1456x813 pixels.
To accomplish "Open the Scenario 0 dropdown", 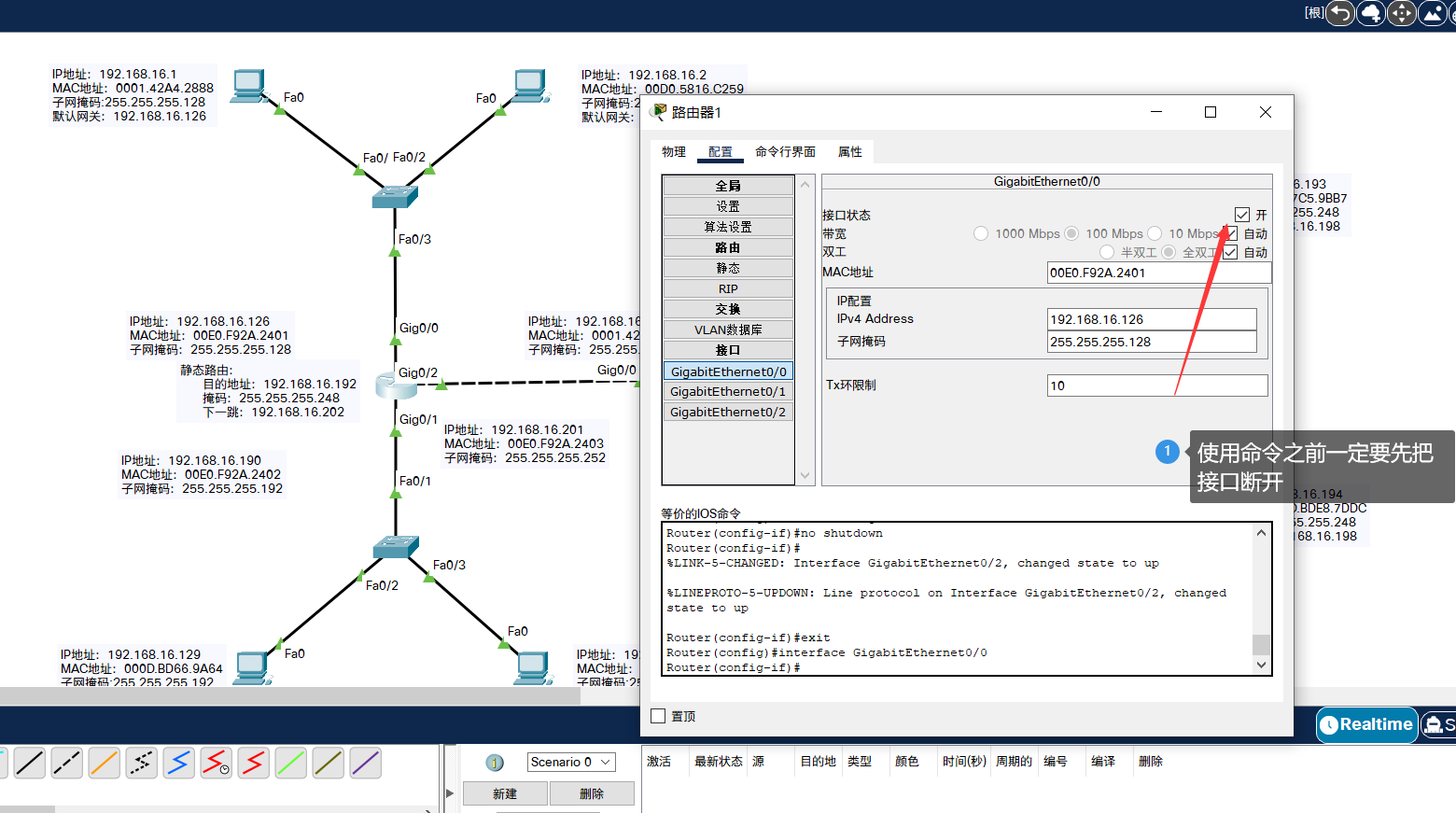I will tap(570, 762).
